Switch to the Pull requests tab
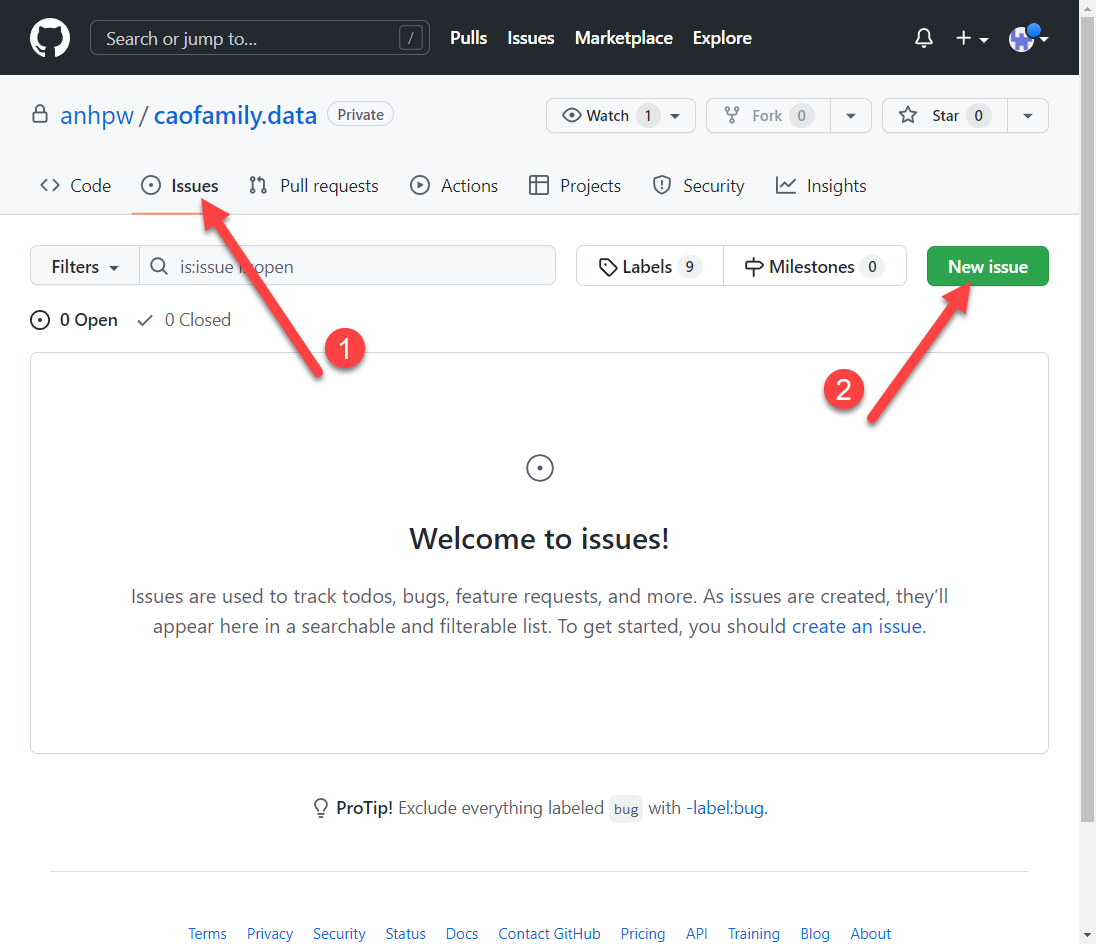This screenshot has width=1096, height=944. [x=314, y=186]
